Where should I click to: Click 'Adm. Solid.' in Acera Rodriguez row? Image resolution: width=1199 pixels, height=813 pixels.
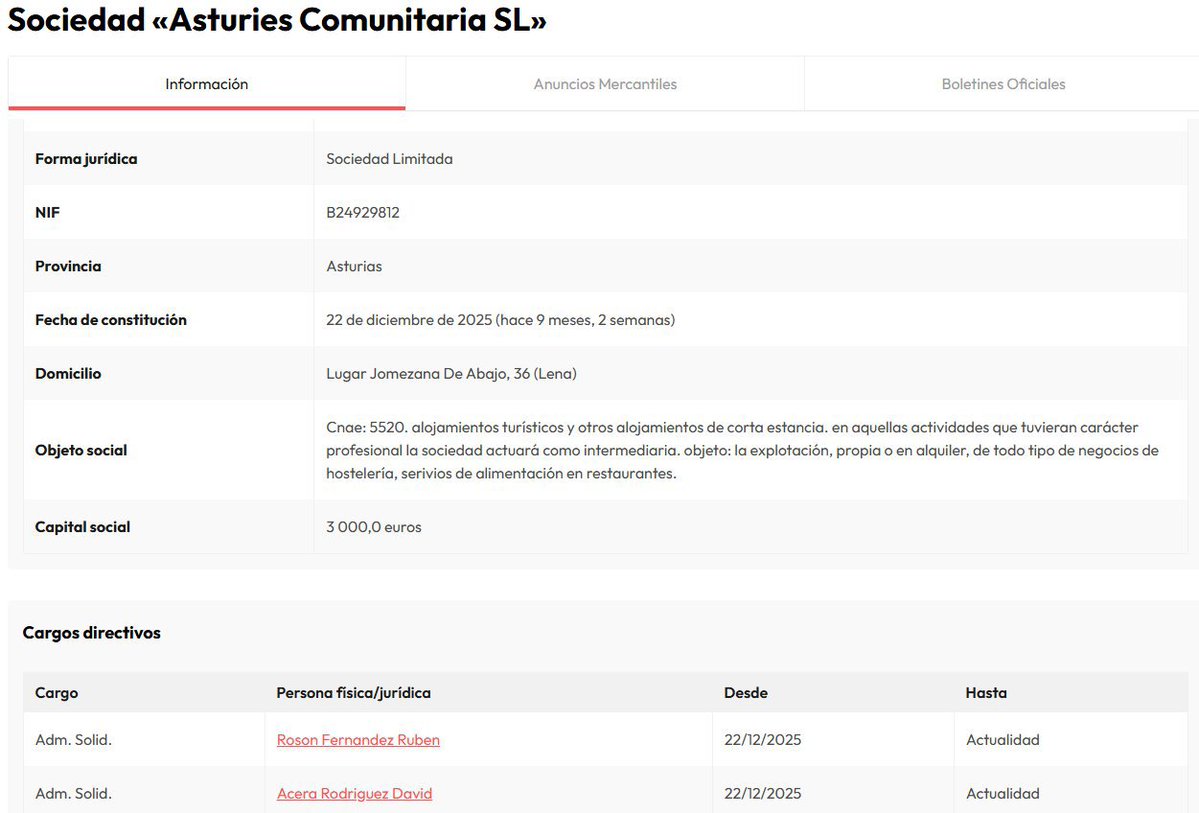pyautogui.click(x=73, y=793)
